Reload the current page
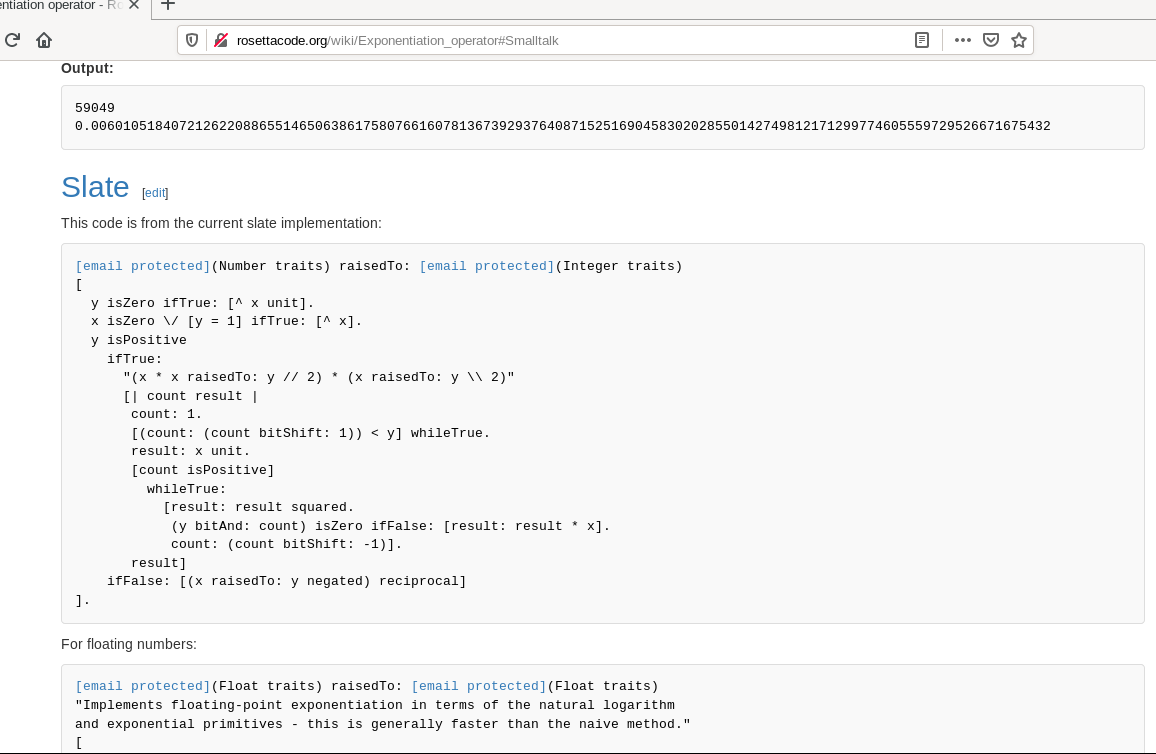 point(13,40)
